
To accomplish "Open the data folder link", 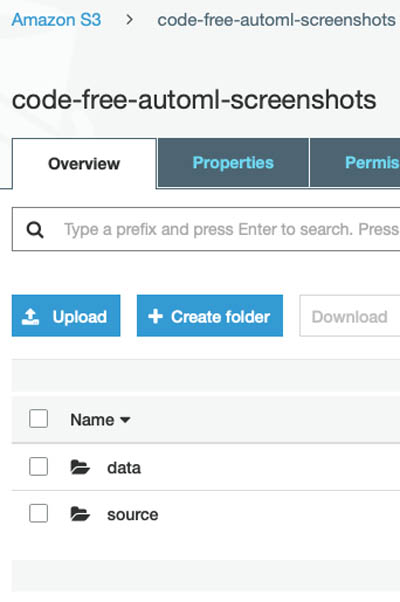I will point(124,468).
